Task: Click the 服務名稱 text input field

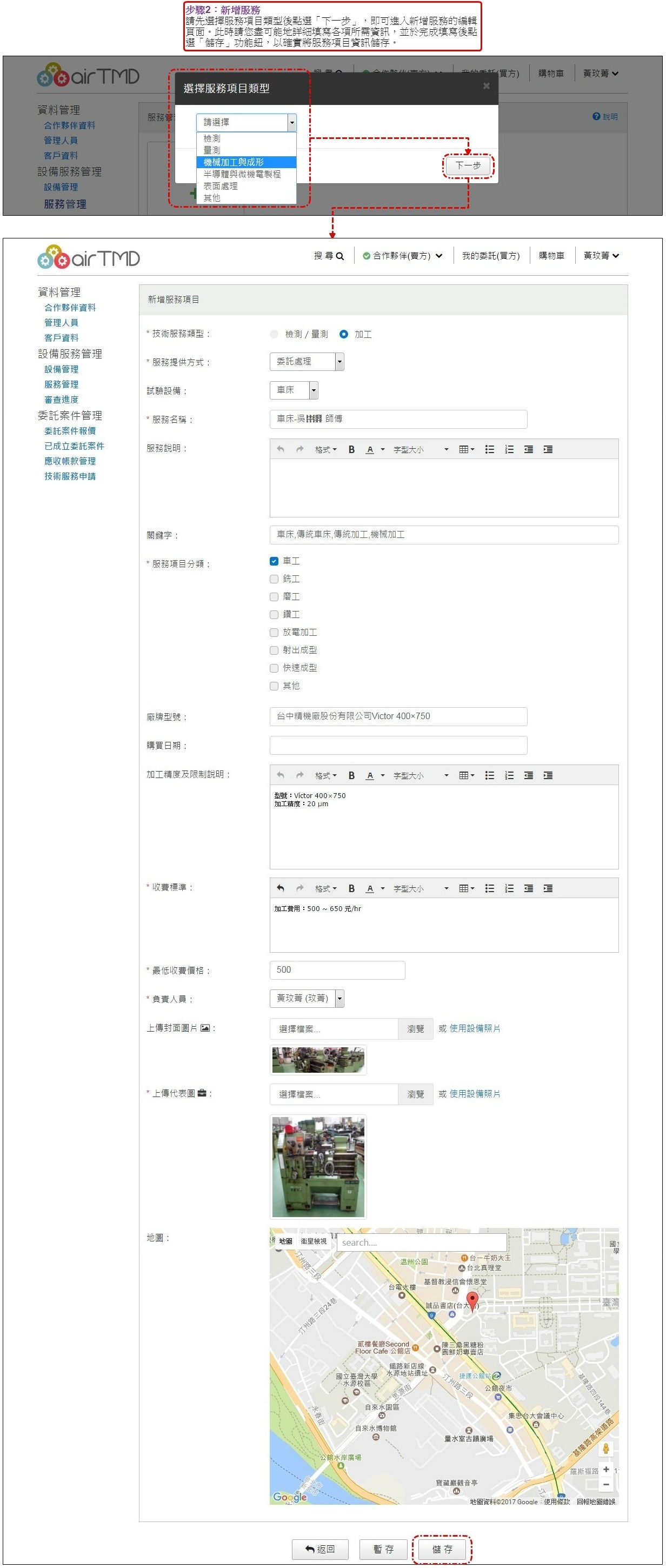Action: [398, 419]
